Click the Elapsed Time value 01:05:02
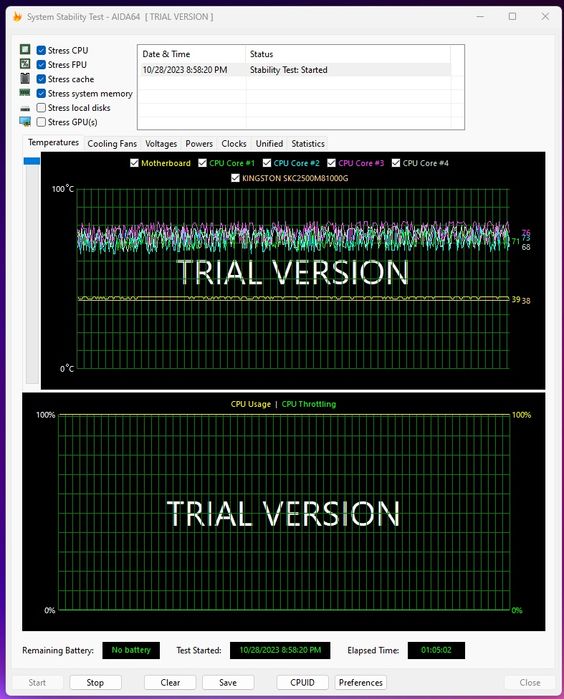 pyautogui.click(x=436, y=650)
